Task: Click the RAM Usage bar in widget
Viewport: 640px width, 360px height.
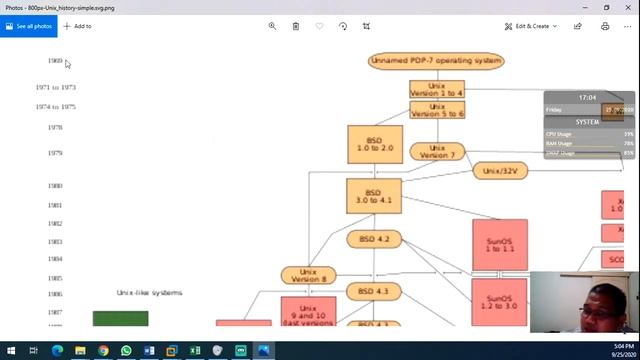Action: (589, 144)
